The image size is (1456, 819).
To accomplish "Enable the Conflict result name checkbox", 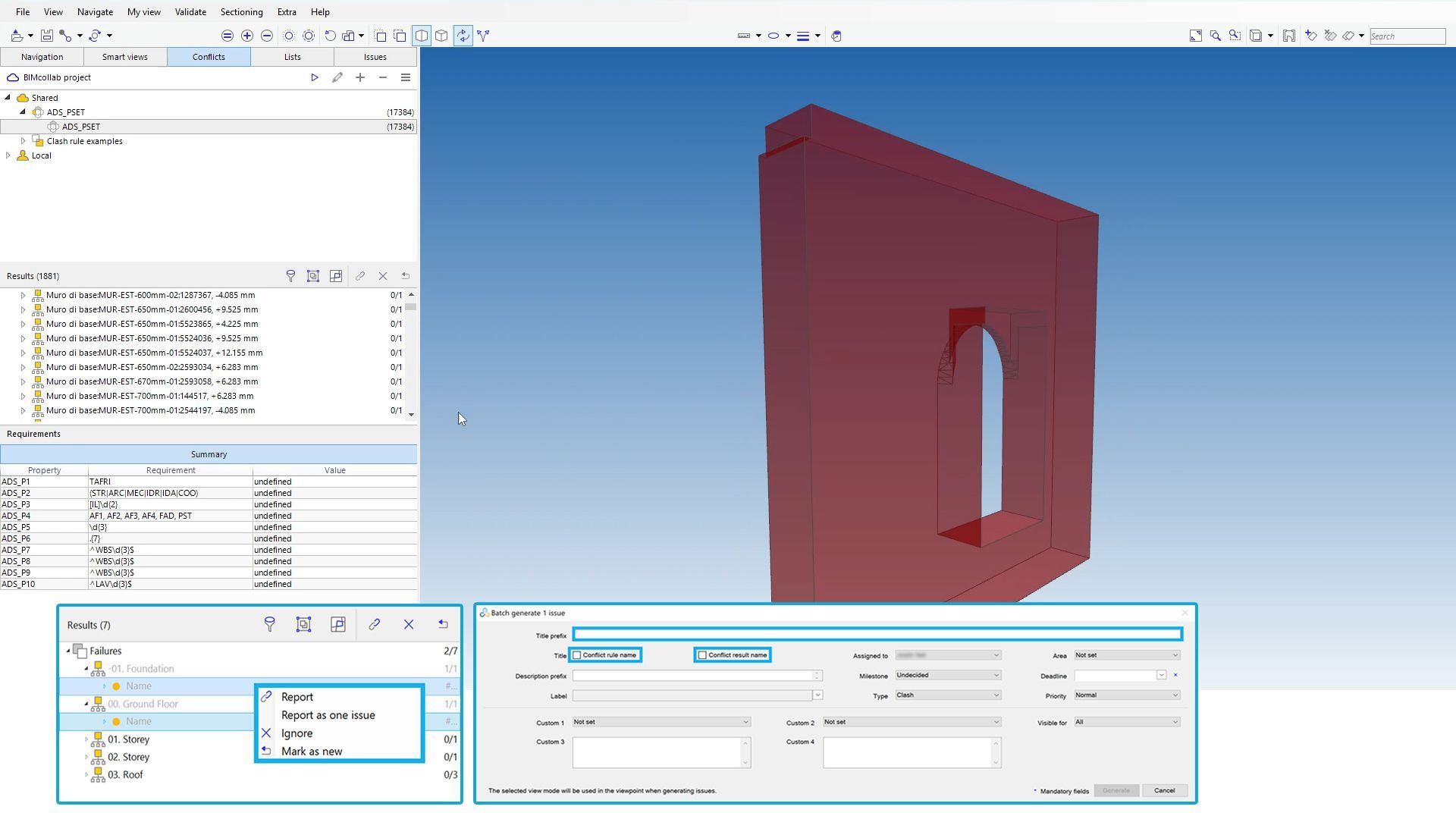I will click(702, 655).
